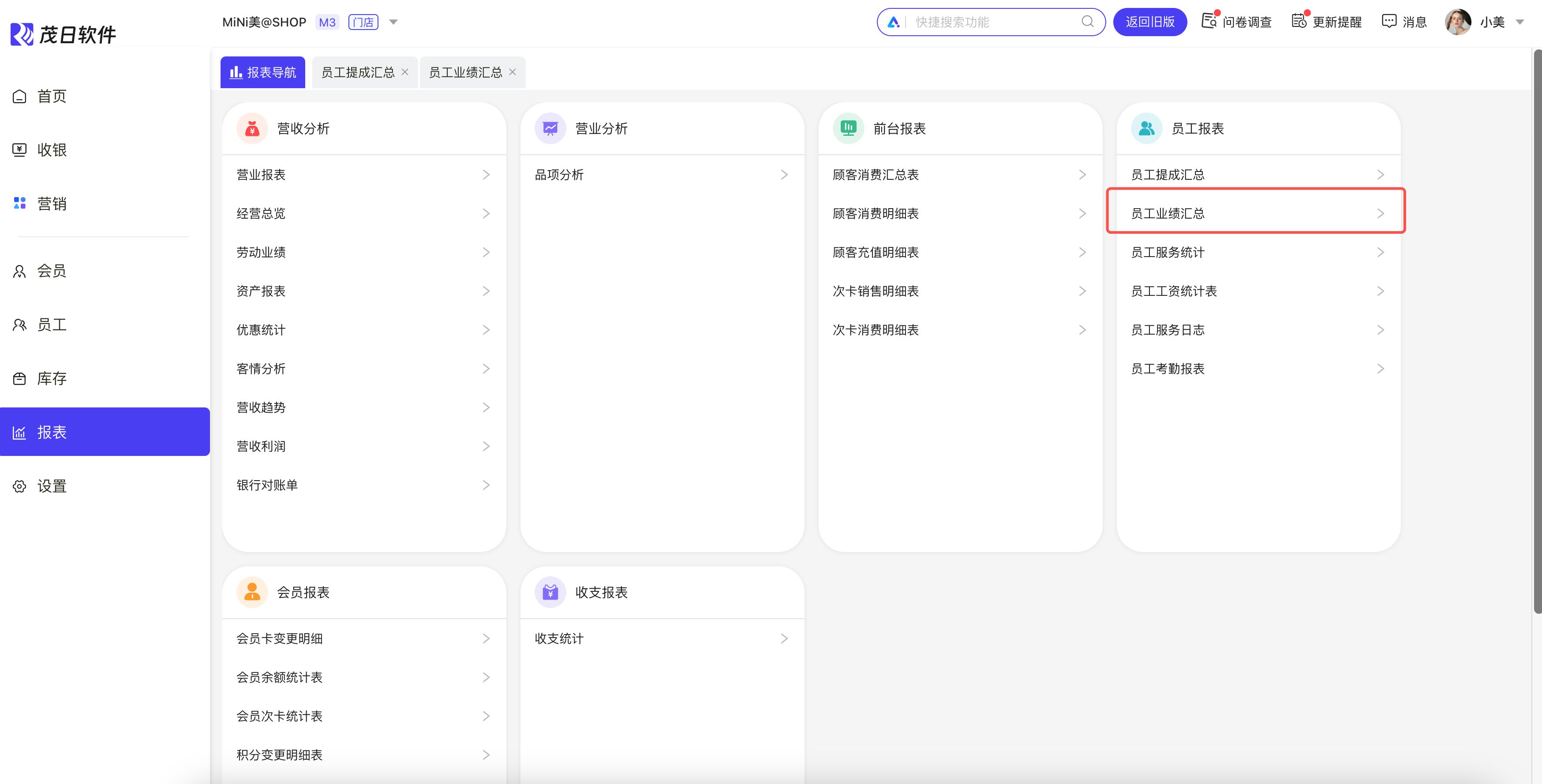Click chevron on 顾客充值明细表 row
1542x784 pixels.
[1082, 252]
